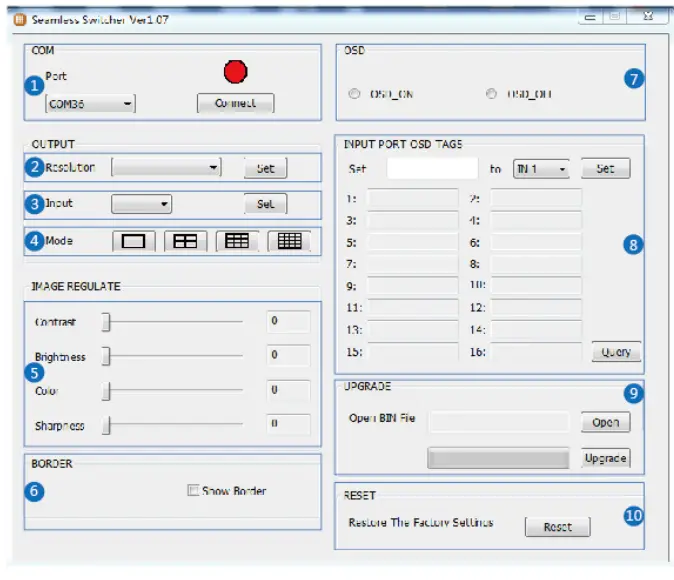Click the Brightness slider handle
Viewport: 674px width, 580px height.
point(106,356)
